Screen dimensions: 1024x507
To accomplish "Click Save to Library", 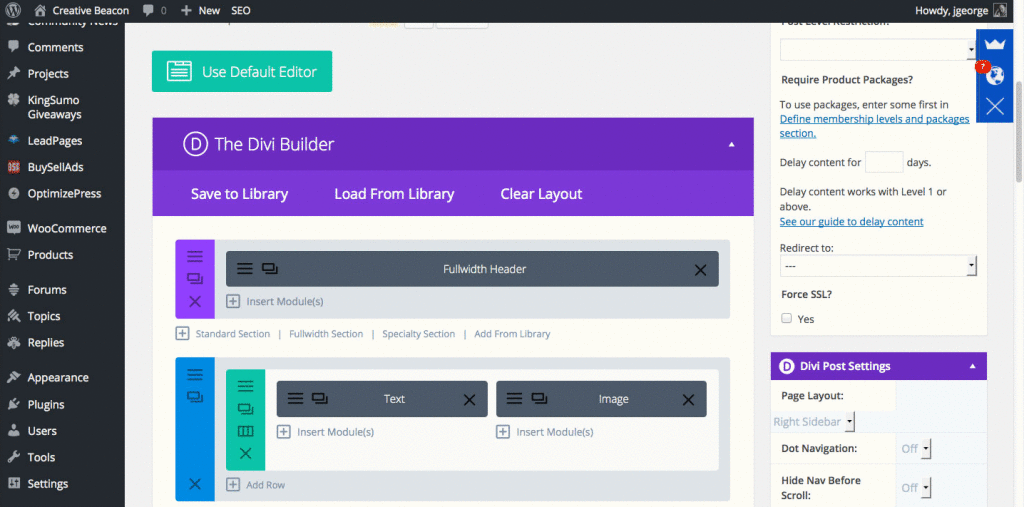I will (239, 194).
